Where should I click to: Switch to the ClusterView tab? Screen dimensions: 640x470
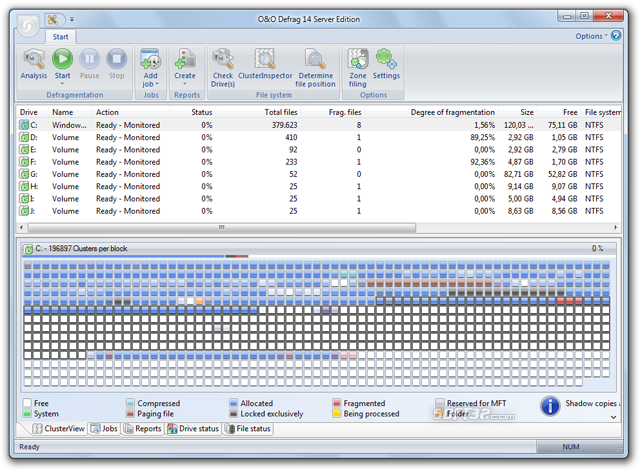[59, 428]
